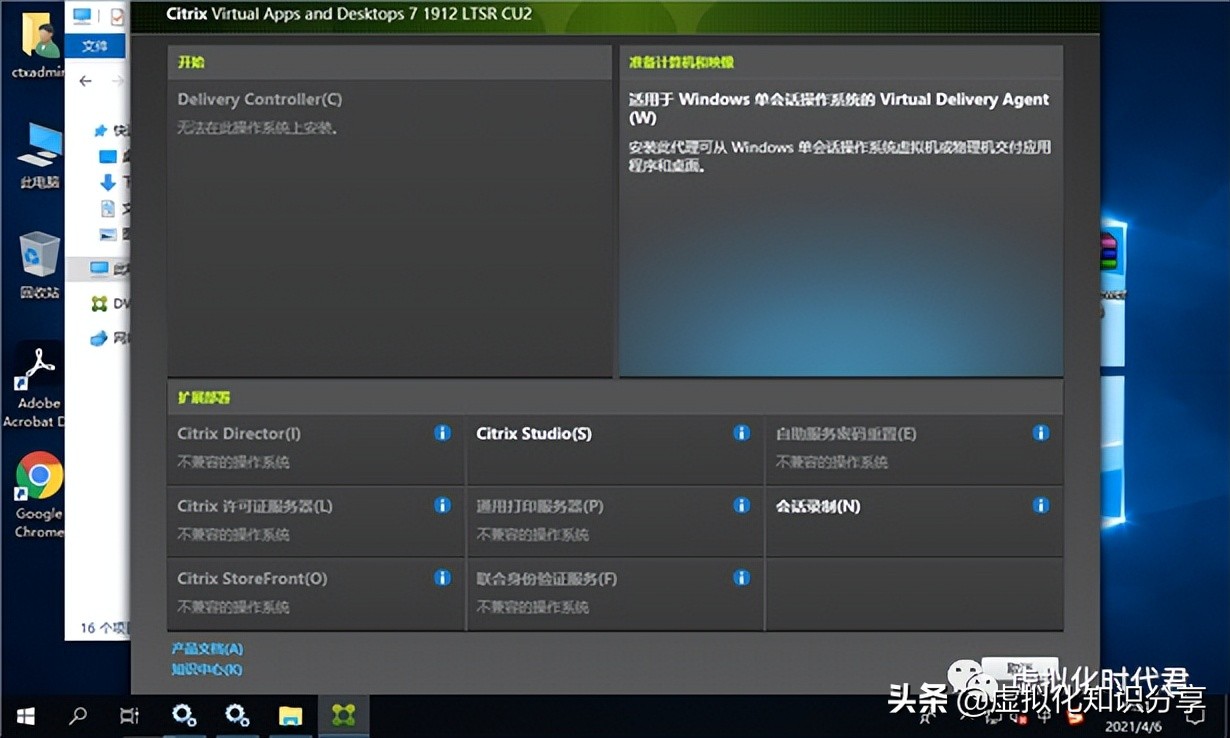Open taskbar search magnifier
1230x738 pixels.
click(x=77, y=716)
